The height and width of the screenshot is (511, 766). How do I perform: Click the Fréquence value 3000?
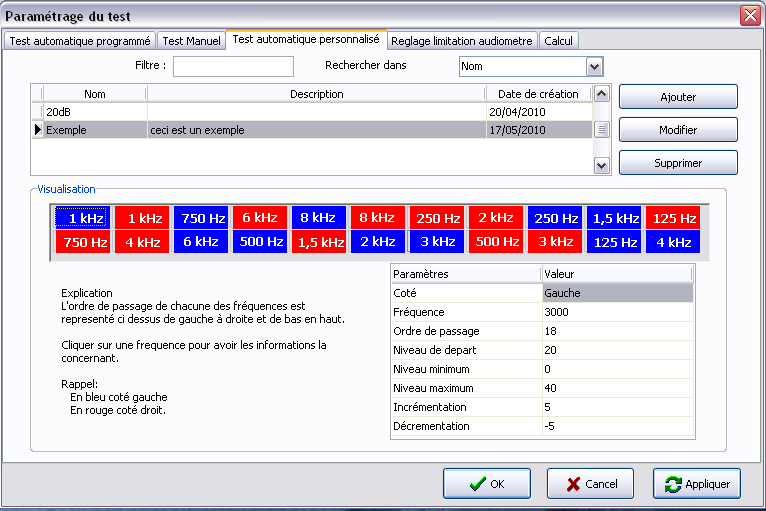618,312
